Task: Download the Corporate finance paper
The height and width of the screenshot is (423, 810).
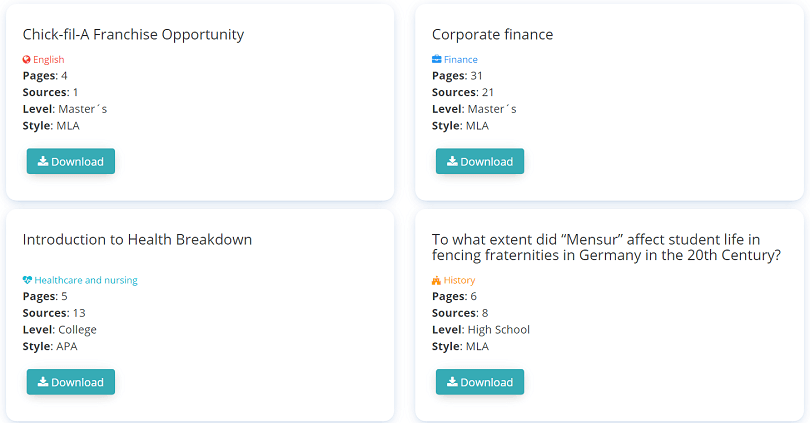Action: coord(480,161)
